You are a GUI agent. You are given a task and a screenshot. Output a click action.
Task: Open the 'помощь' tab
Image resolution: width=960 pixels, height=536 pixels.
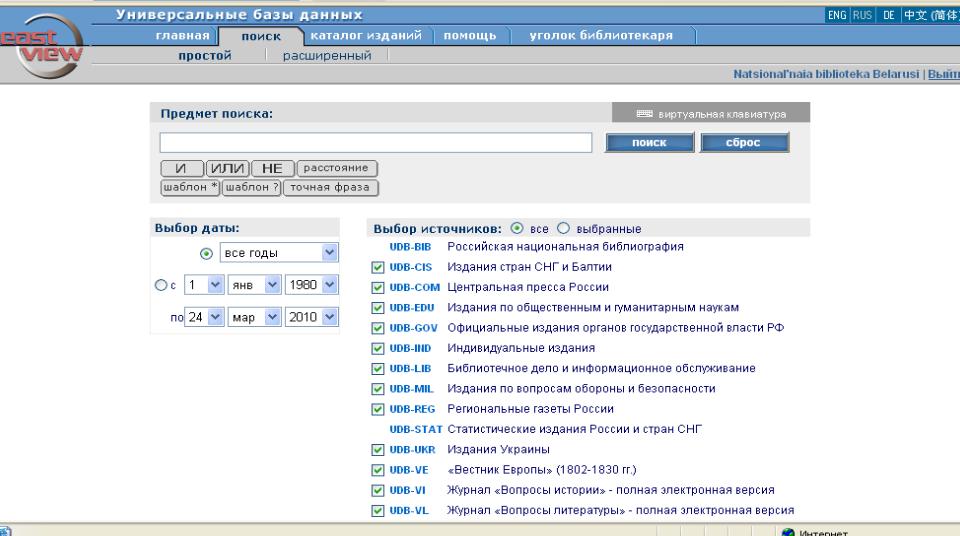470,36
